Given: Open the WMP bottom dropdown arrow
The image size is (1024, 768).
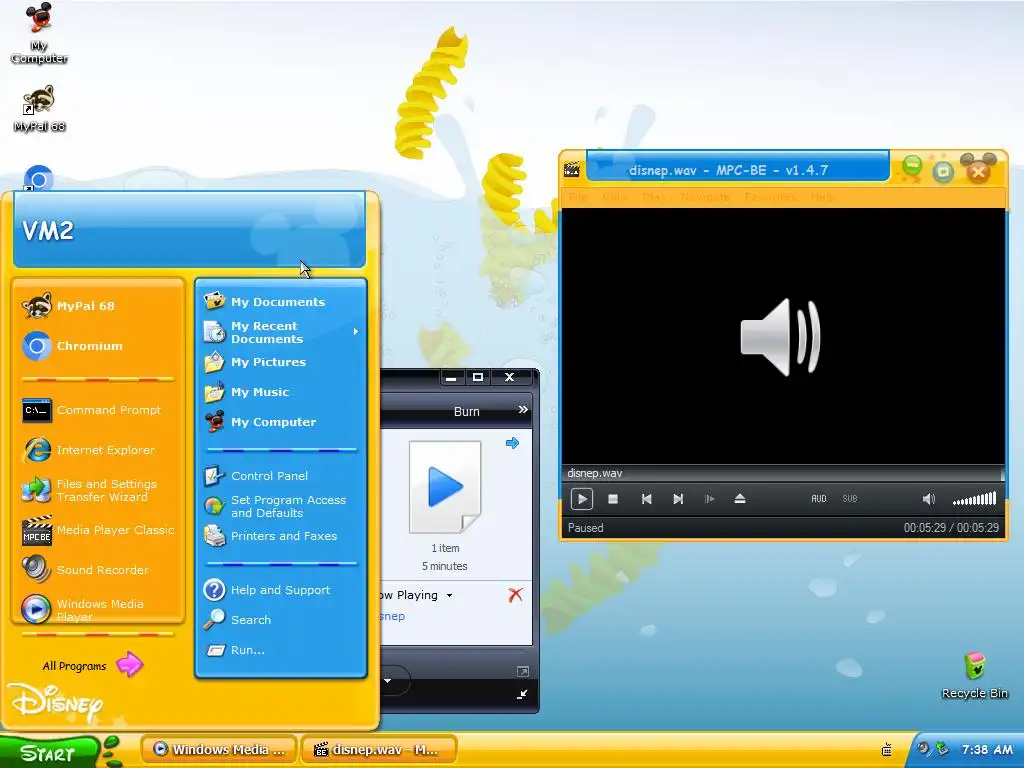Looking at the screenshot, I should (387, 681).
